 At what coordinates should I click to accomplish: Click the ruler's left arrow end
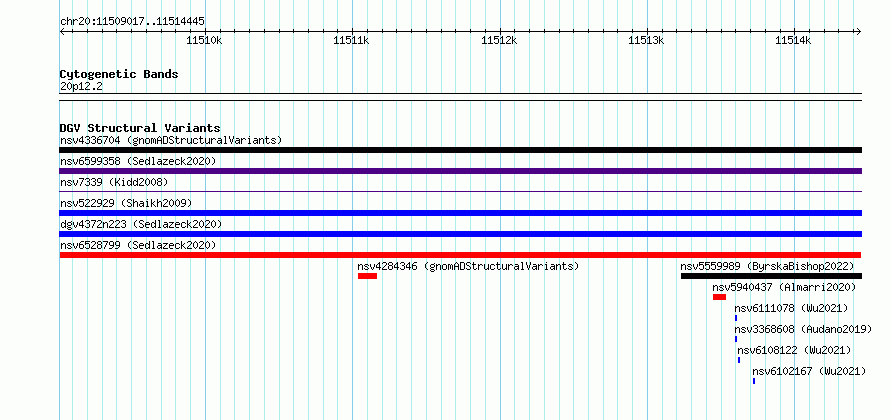point(62,32)
